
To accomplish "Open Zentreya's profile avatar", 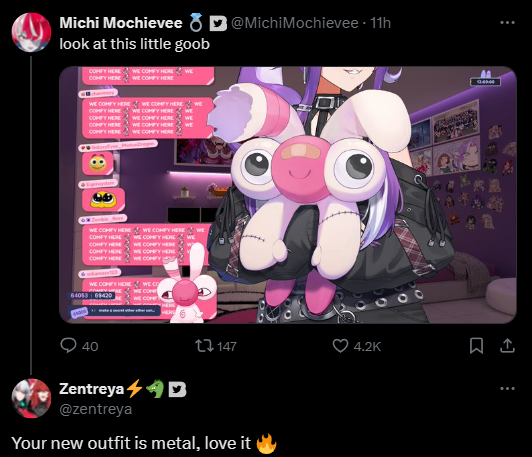I will pos(31,398).
